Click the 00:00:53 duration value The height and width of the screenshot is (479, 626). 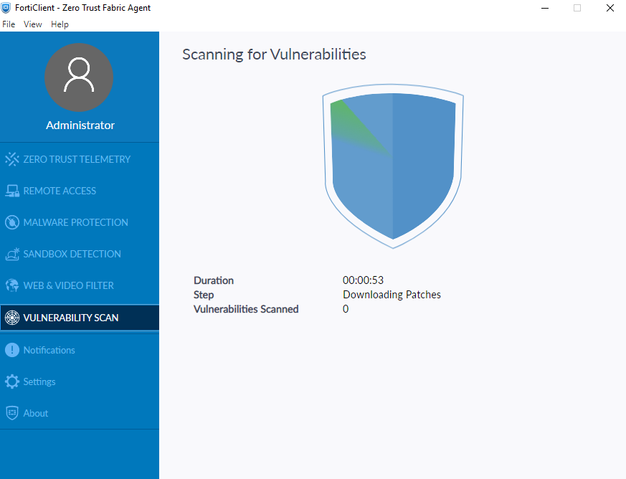coord(363,280)
